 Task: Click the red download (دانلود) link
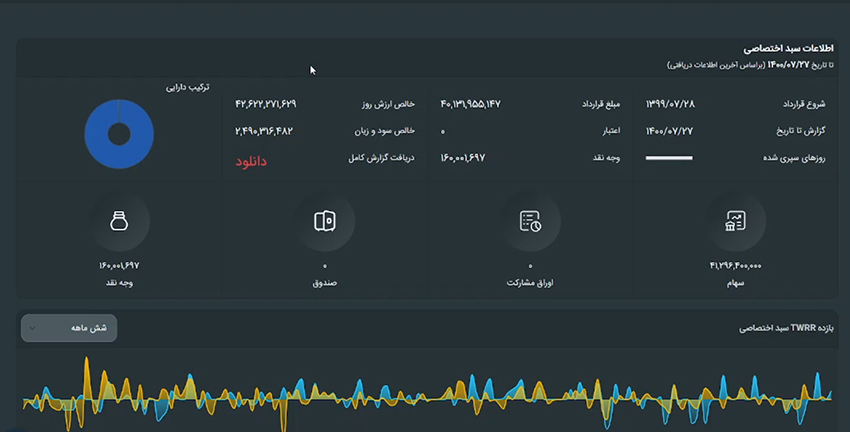[251, 160]
